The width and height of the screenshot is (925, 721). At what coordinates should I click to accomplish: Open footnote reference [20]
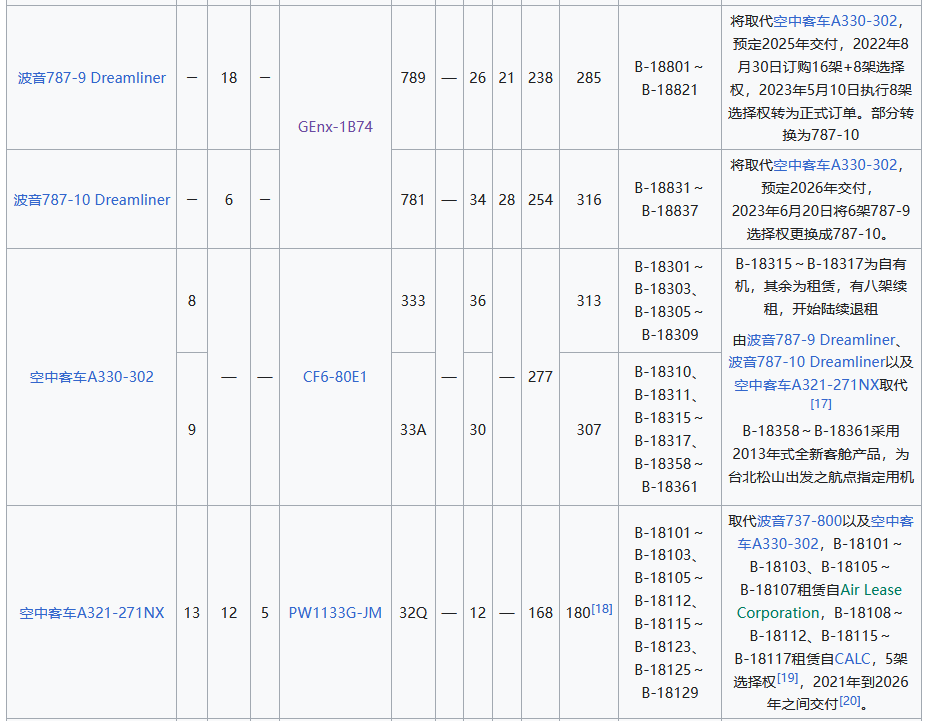click(x=850, y=700)
